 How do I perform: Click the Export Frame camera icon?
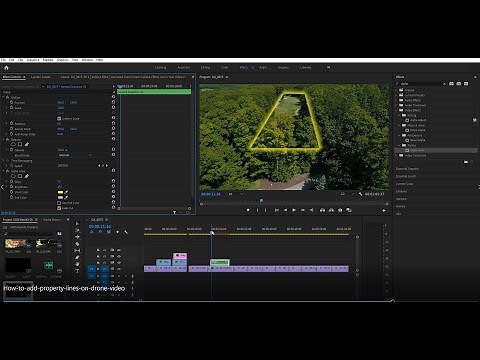point(340,210)
